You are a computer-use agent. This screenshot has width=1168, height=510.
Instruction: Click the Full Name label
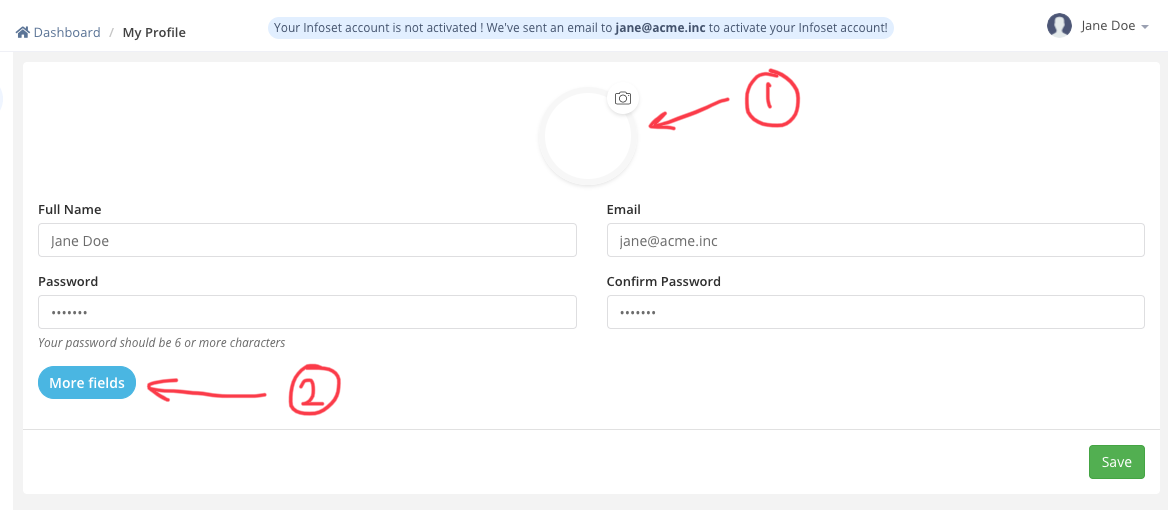click(69, 209)
